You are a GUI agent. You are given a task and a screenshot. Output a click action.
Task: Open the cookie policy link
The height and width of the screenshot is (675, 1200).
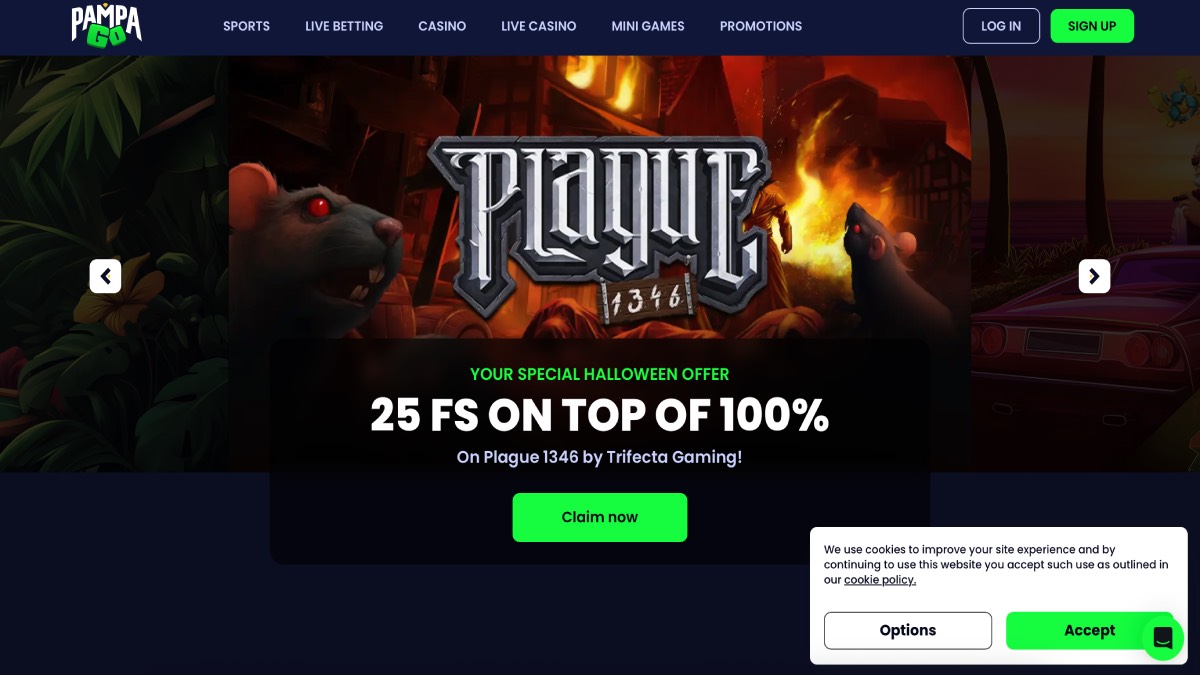[x=880, y=580]
